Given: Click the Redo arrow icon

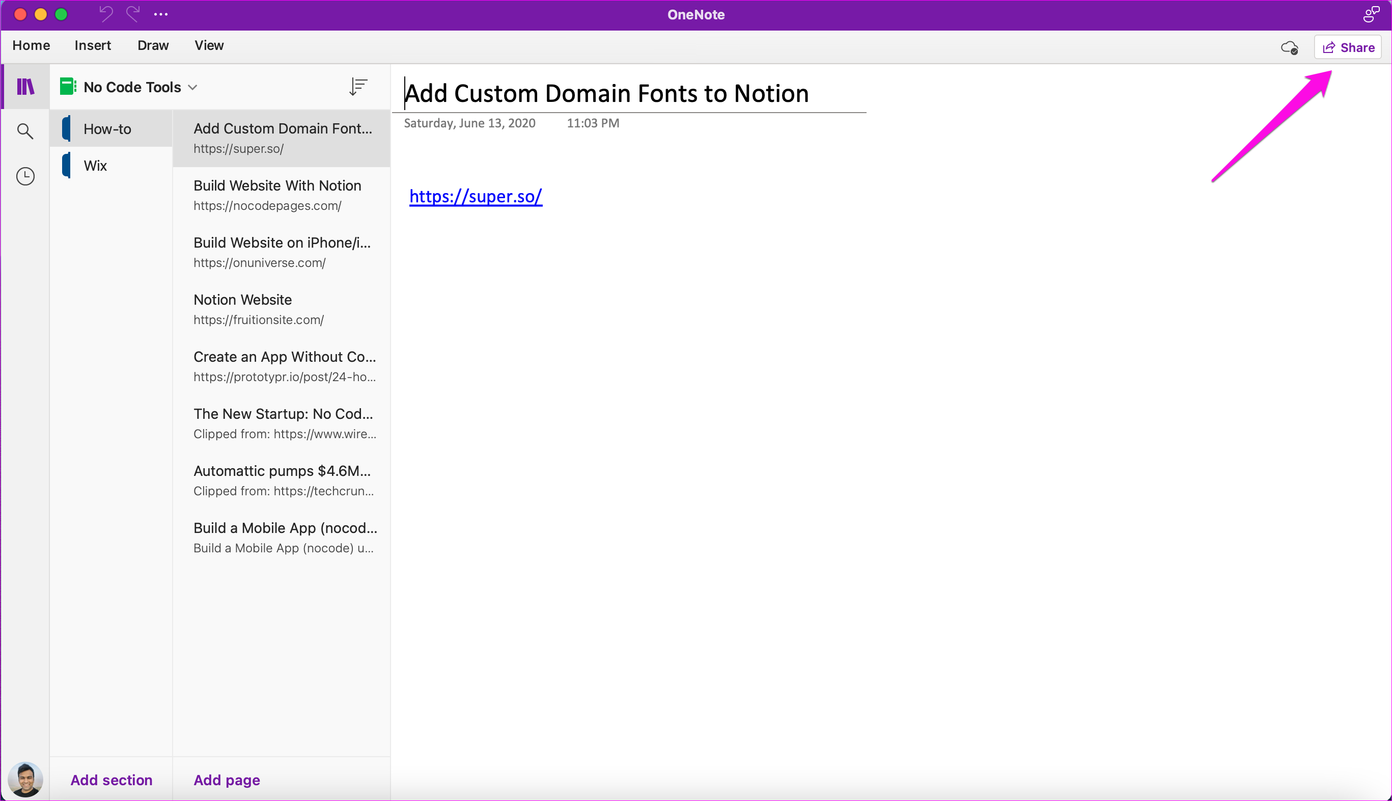Looking at the screenshot, I should click(x=133, y=14).
